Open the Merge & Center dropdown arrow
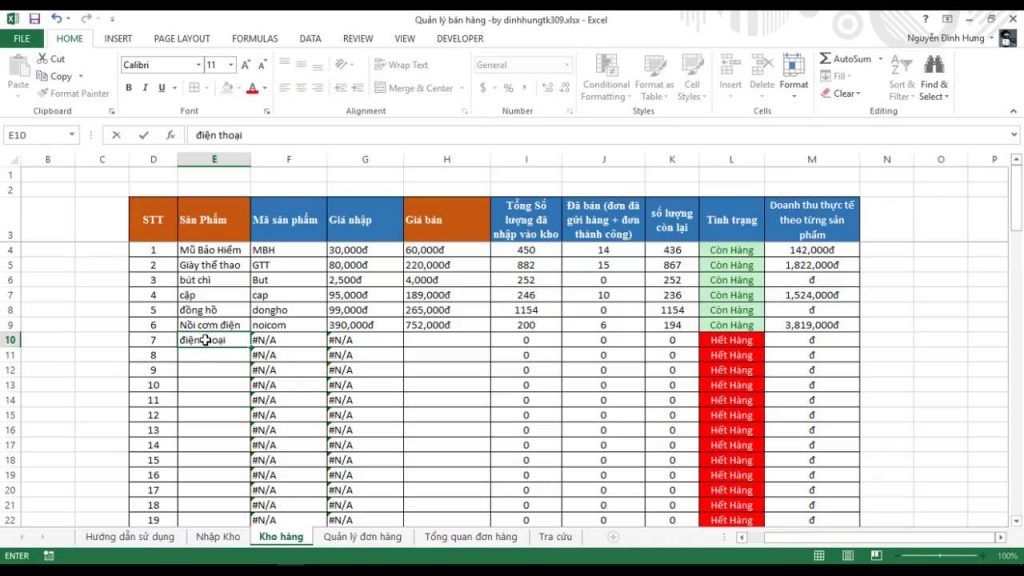The image size is (1024, 576). pyautogui.click(x=462, y=88)
